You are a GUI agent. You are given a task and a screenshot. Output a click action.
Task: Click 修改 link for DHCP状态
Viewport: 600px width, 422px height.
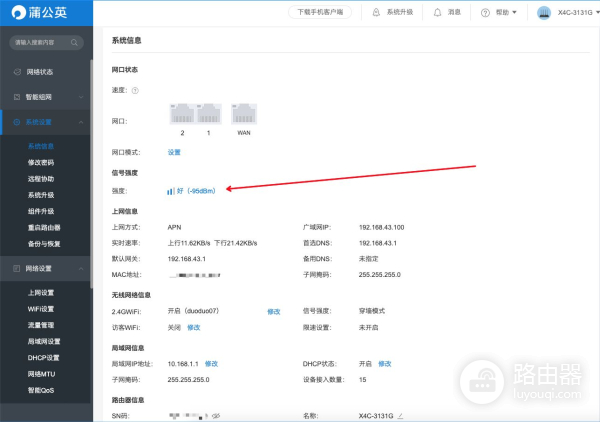pos(385,364)
